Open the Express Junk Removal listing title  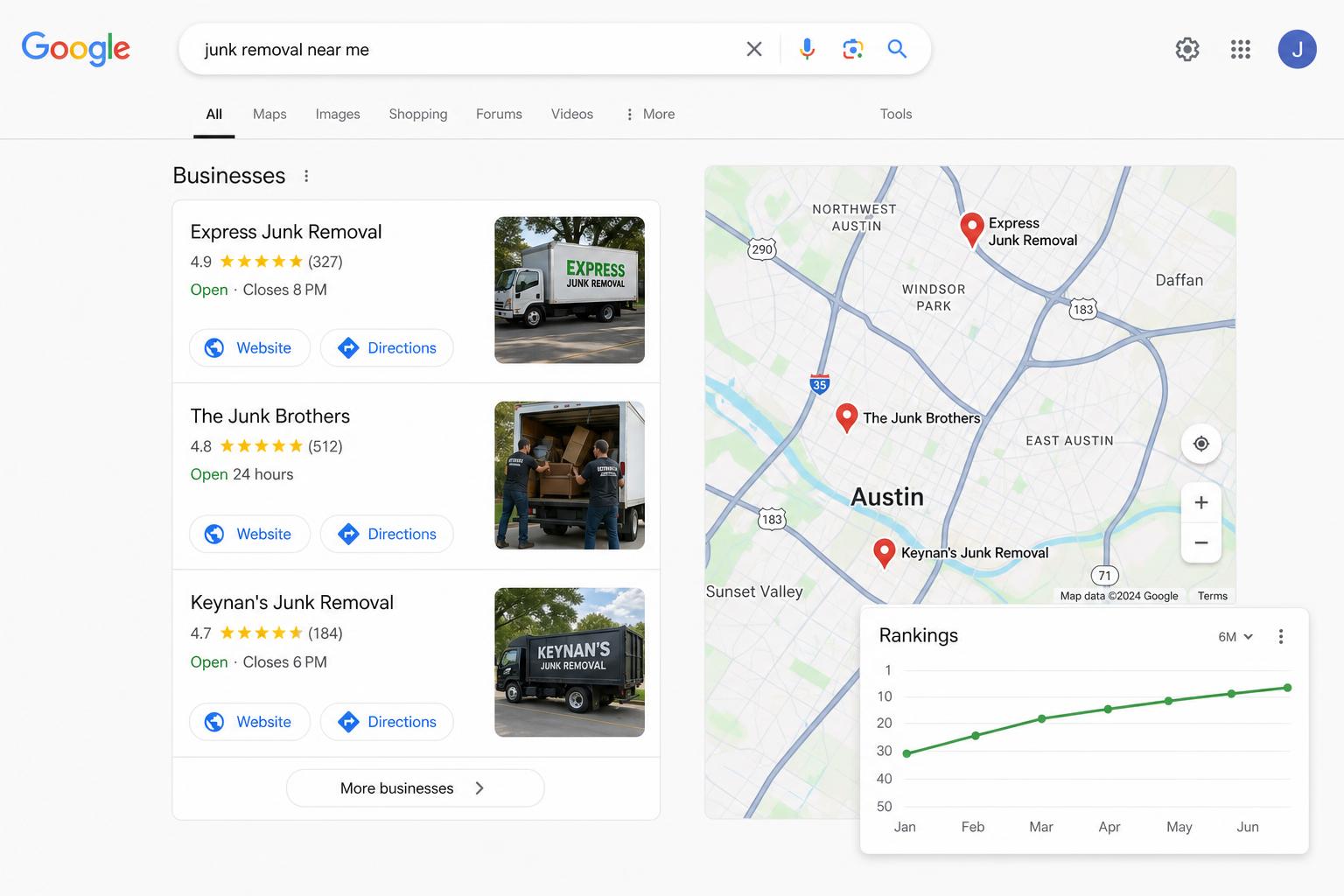(286, 232)
